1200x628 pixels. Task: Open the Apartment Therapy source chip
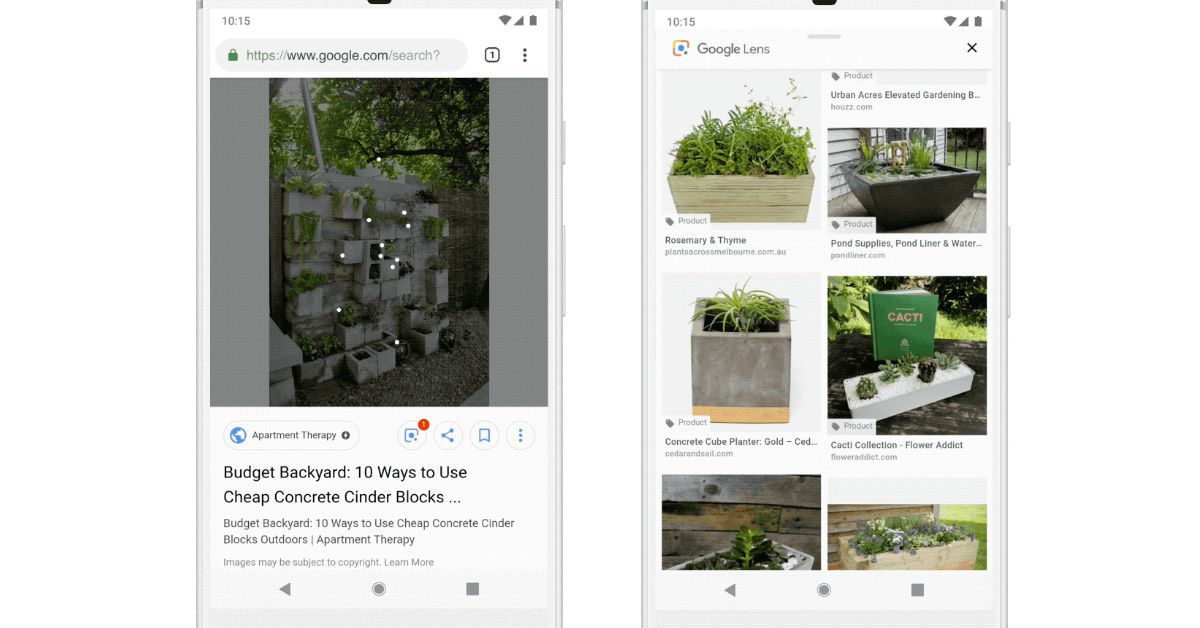point(291,435)
